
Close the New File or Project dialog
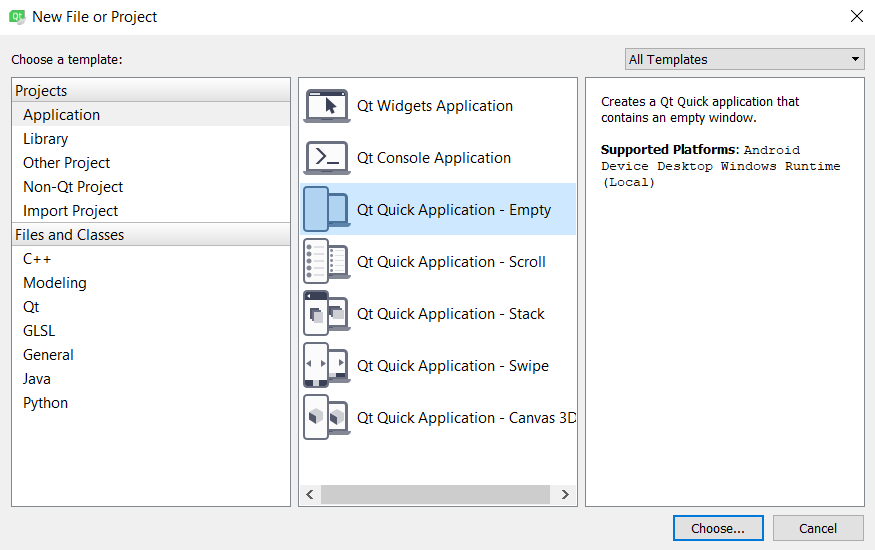click(x=857, y=16)
